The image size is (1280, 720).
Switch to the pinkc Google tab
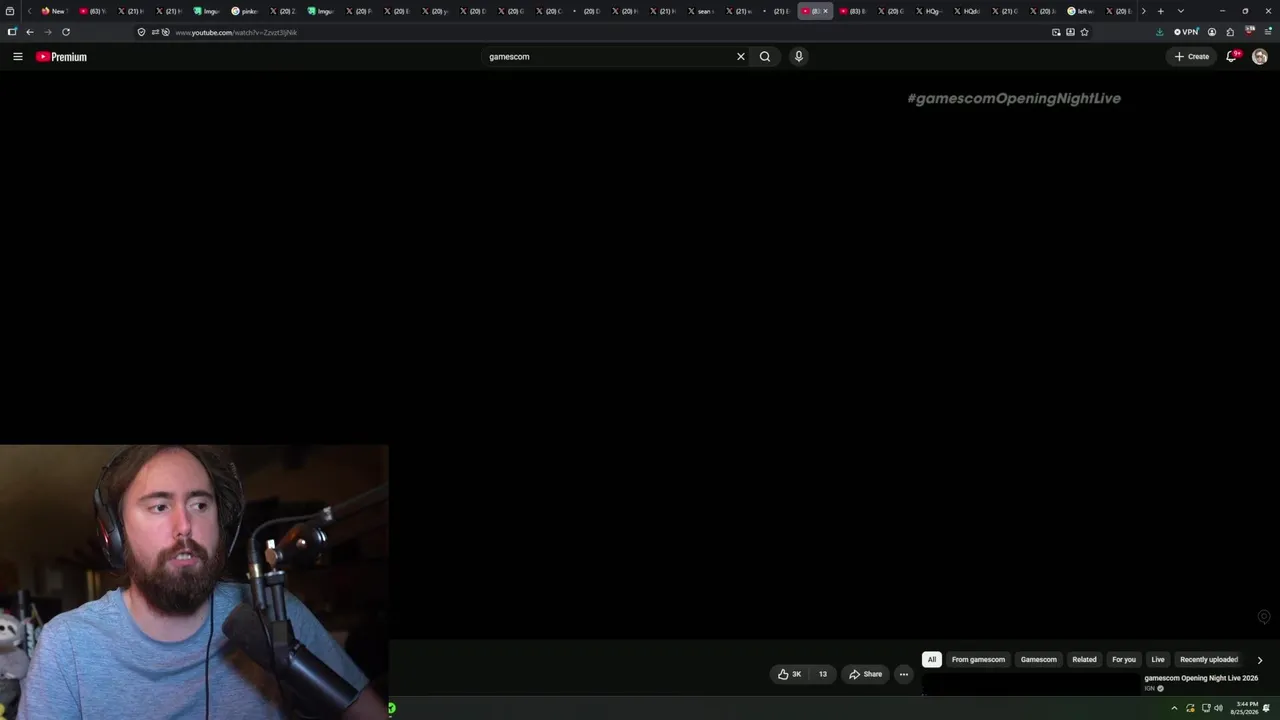pos(244,11)
